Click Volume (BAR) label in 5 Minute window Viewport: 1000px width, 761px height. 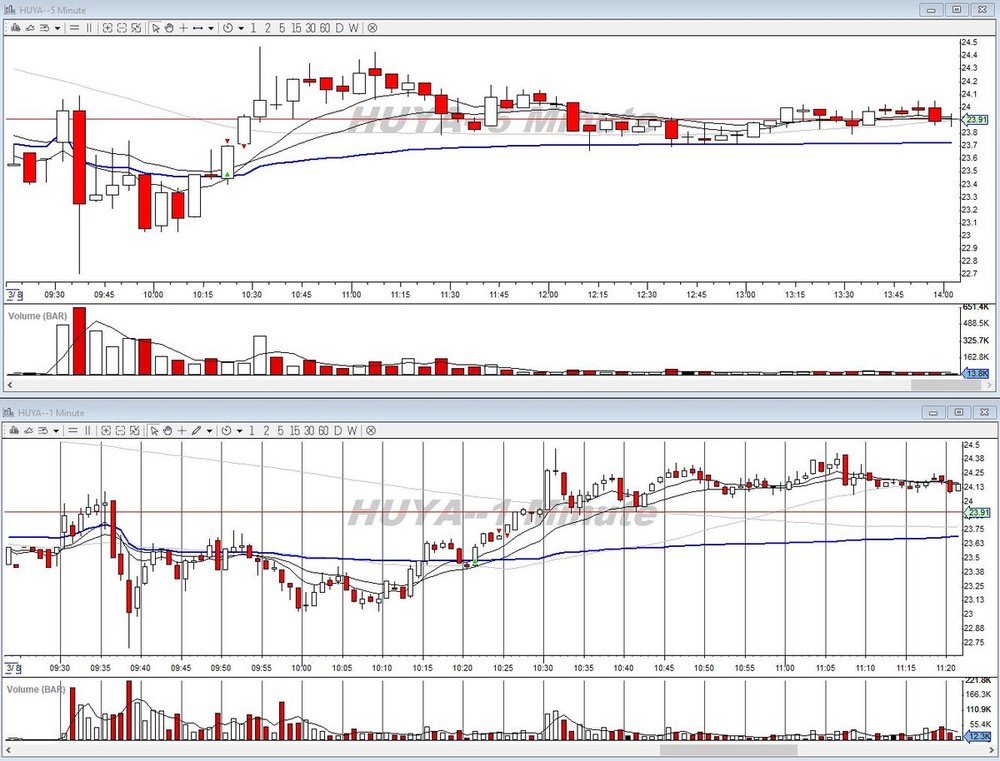click(x=38, y=316)
